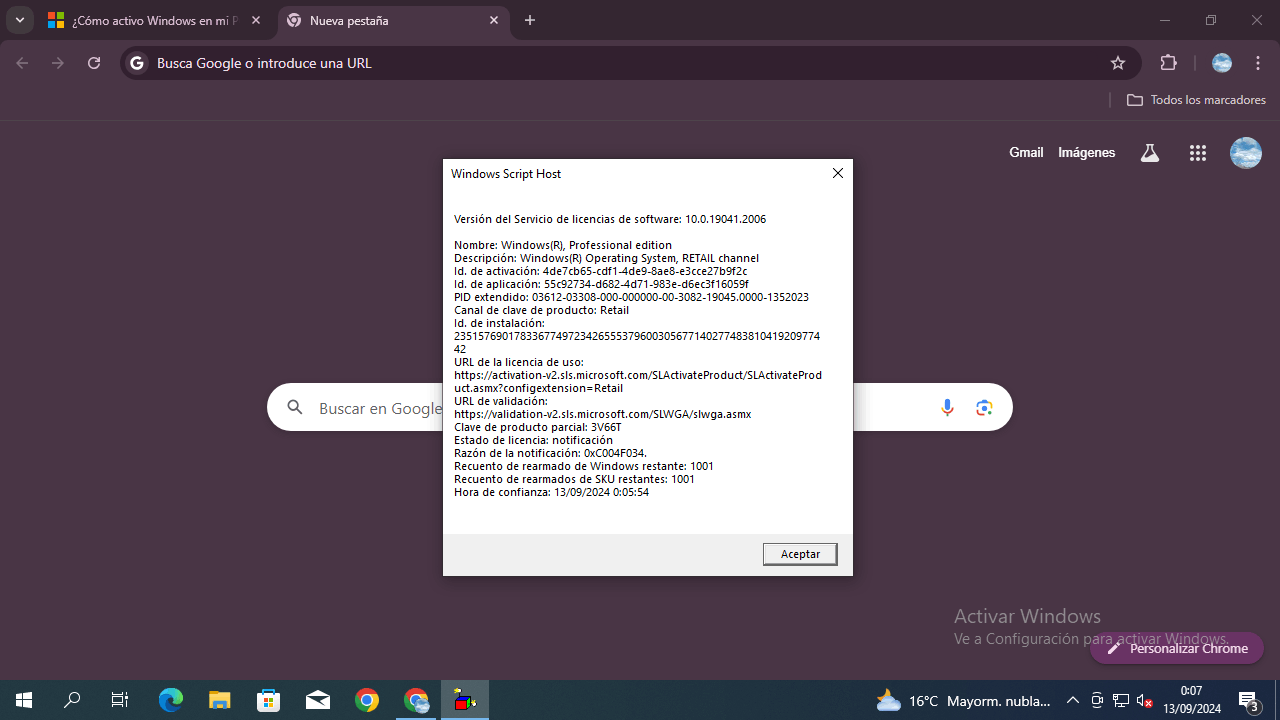
Task: Open the Chrome taskbar icon with profile badge
Action: 416,700
